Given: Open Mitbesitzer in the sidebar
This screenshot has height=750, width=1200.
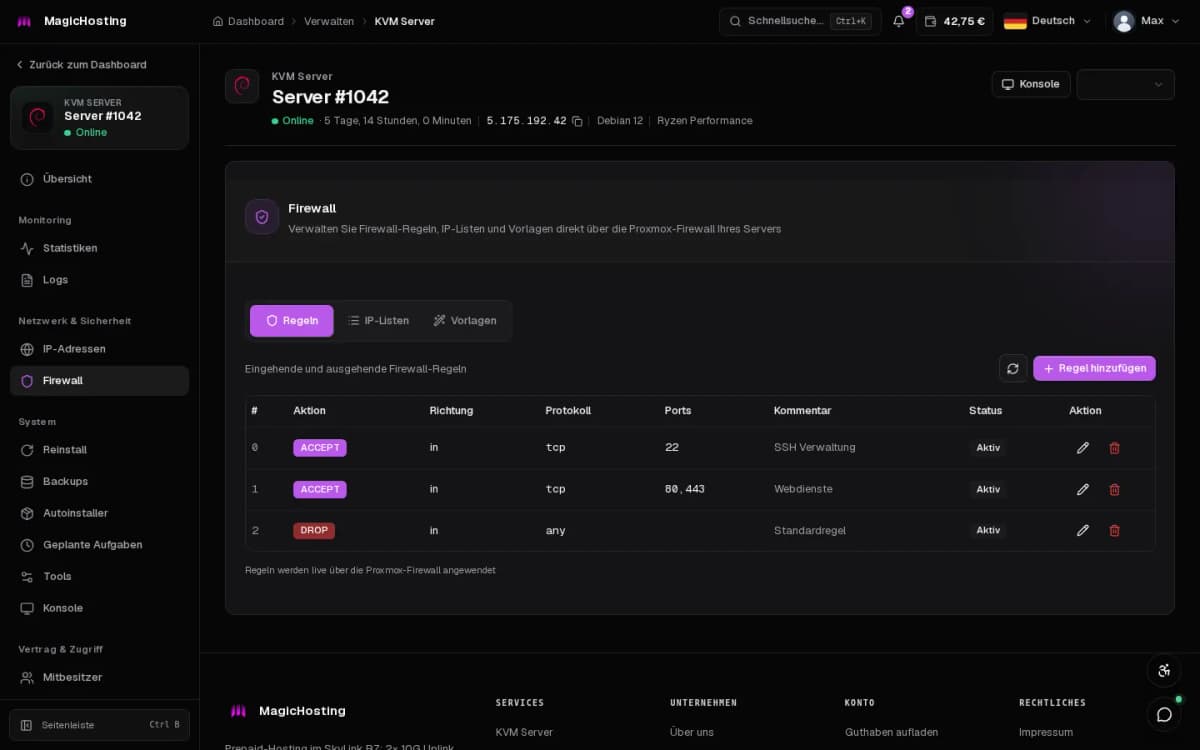Looking at the screenshot, I should (99, 677).
